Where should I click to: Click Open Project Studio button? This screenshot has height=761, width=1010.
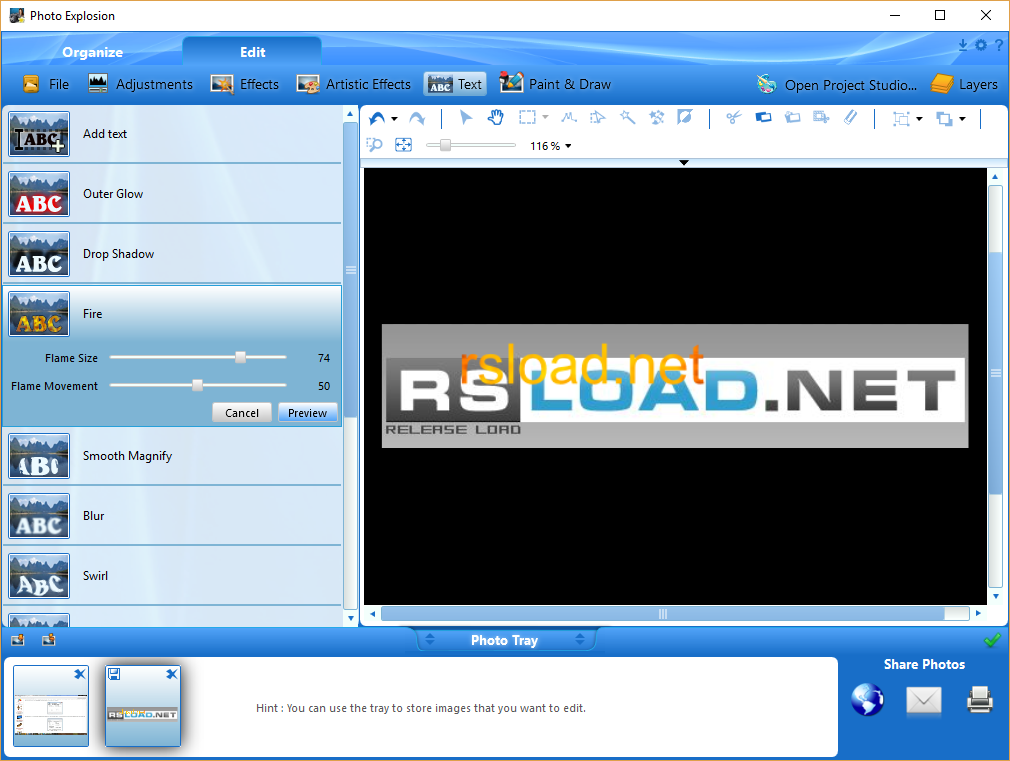coord(837,85)
